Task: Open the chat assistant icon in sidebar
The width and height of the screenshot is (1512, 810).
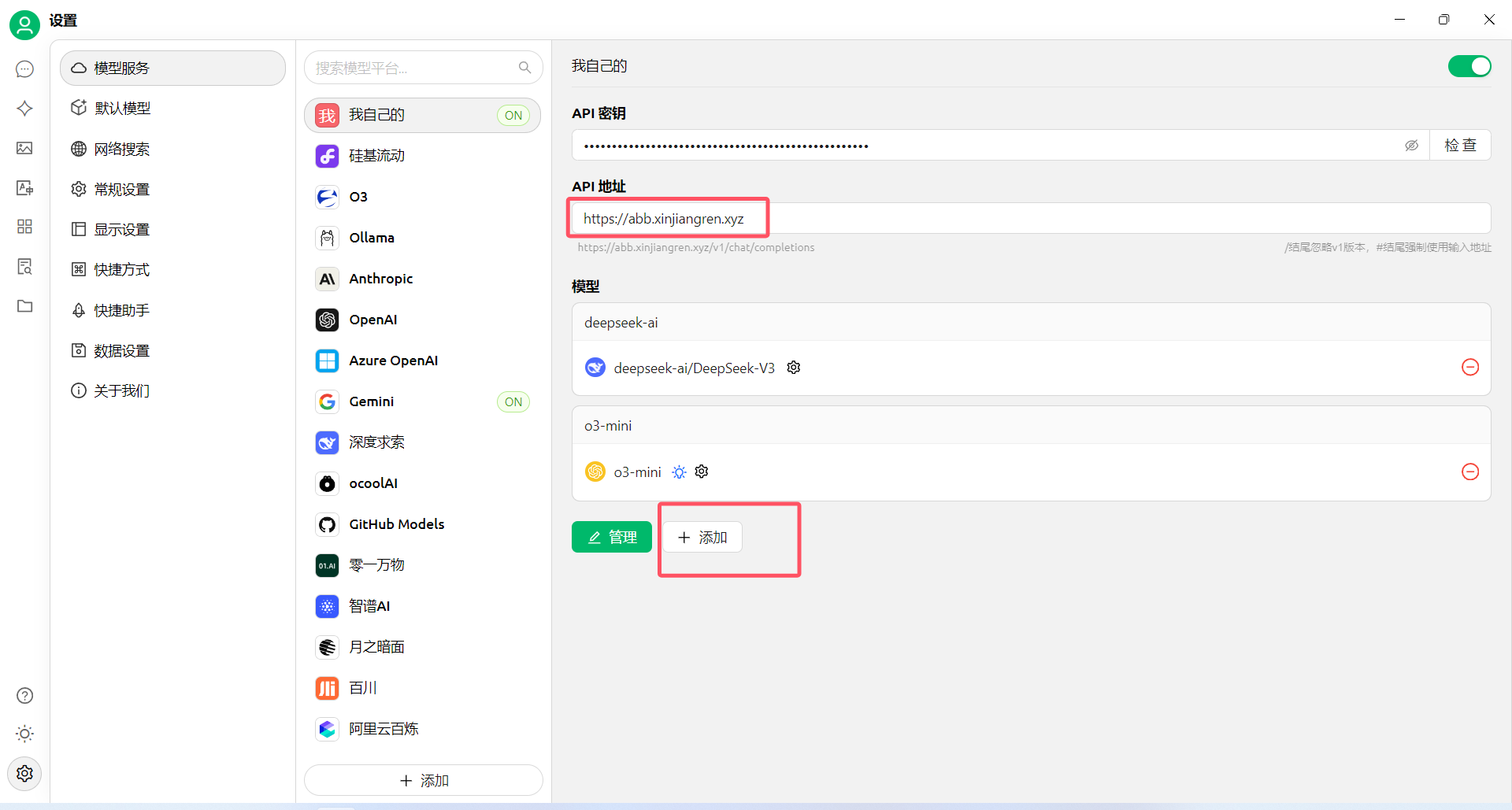Action: click(x=24, y=69)
